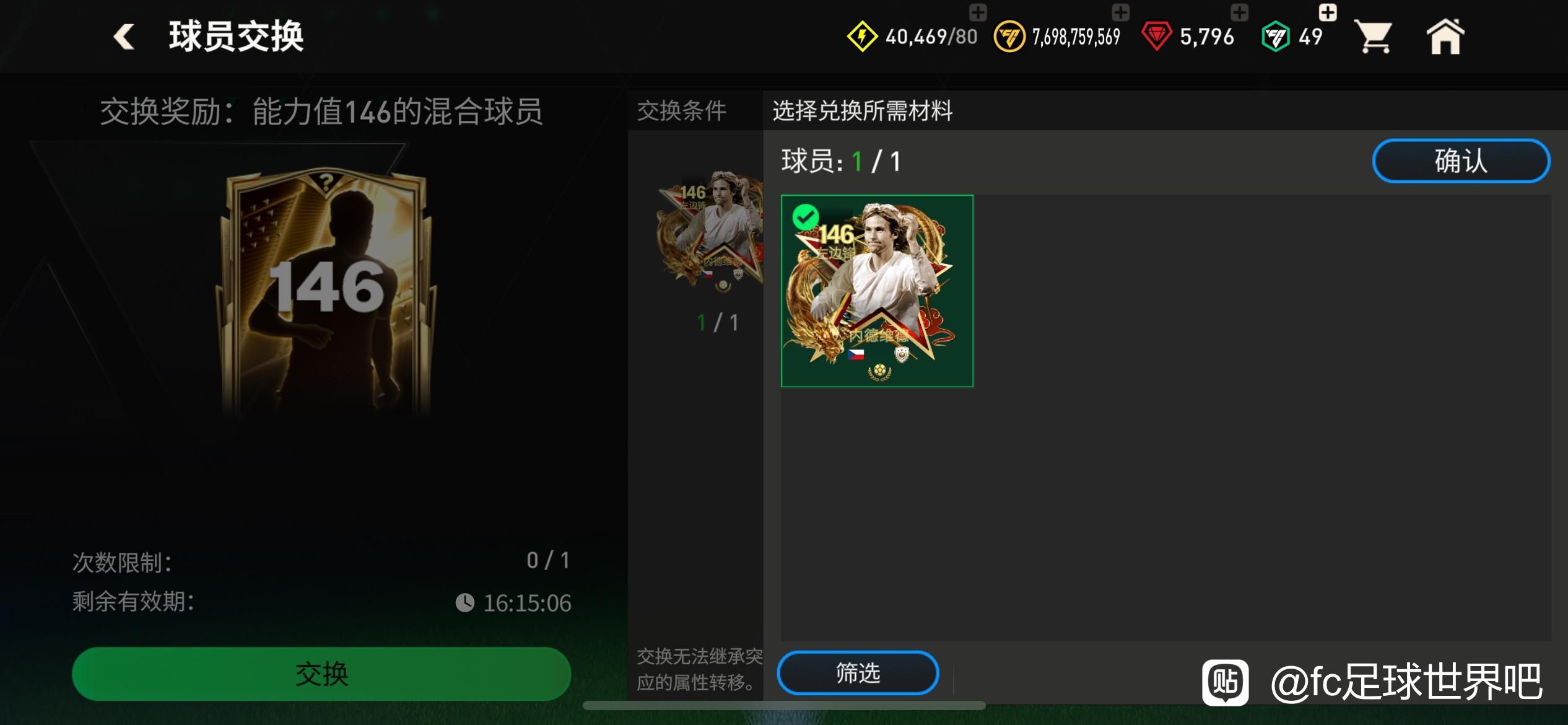Go back using the left arrow
The height and width of the screenshot is (725, 1568).
pyautogui.click(x=124, y=37)
